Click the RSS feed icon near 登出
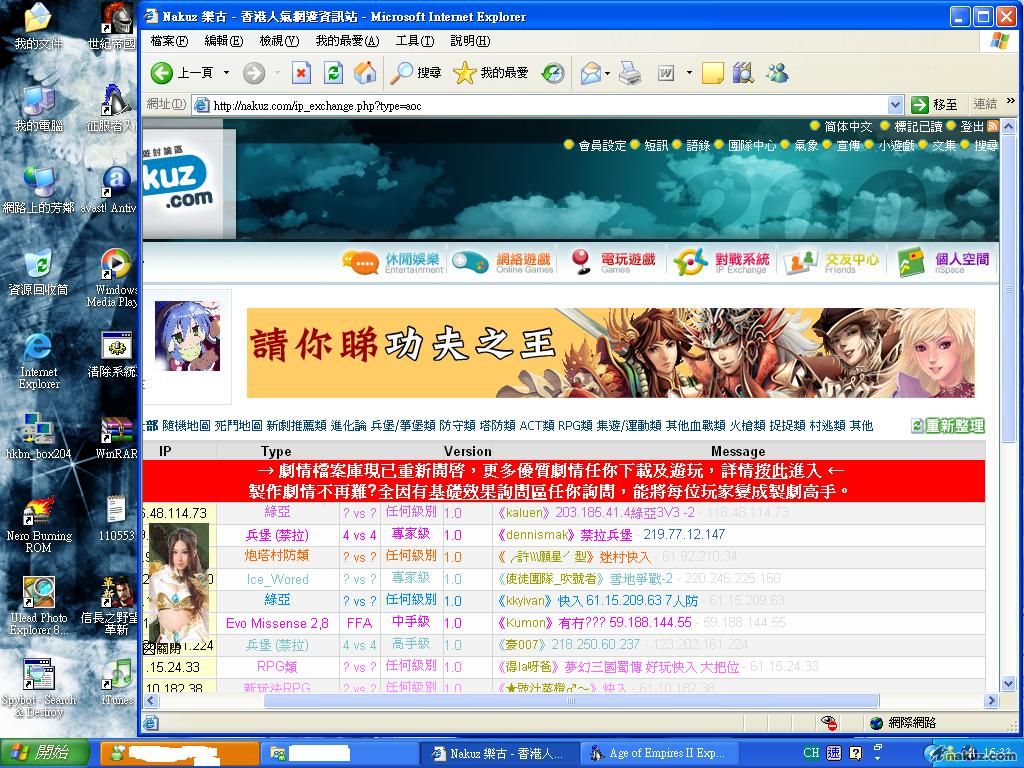This screenshot has width=1024, height=768. click(992, 127)
